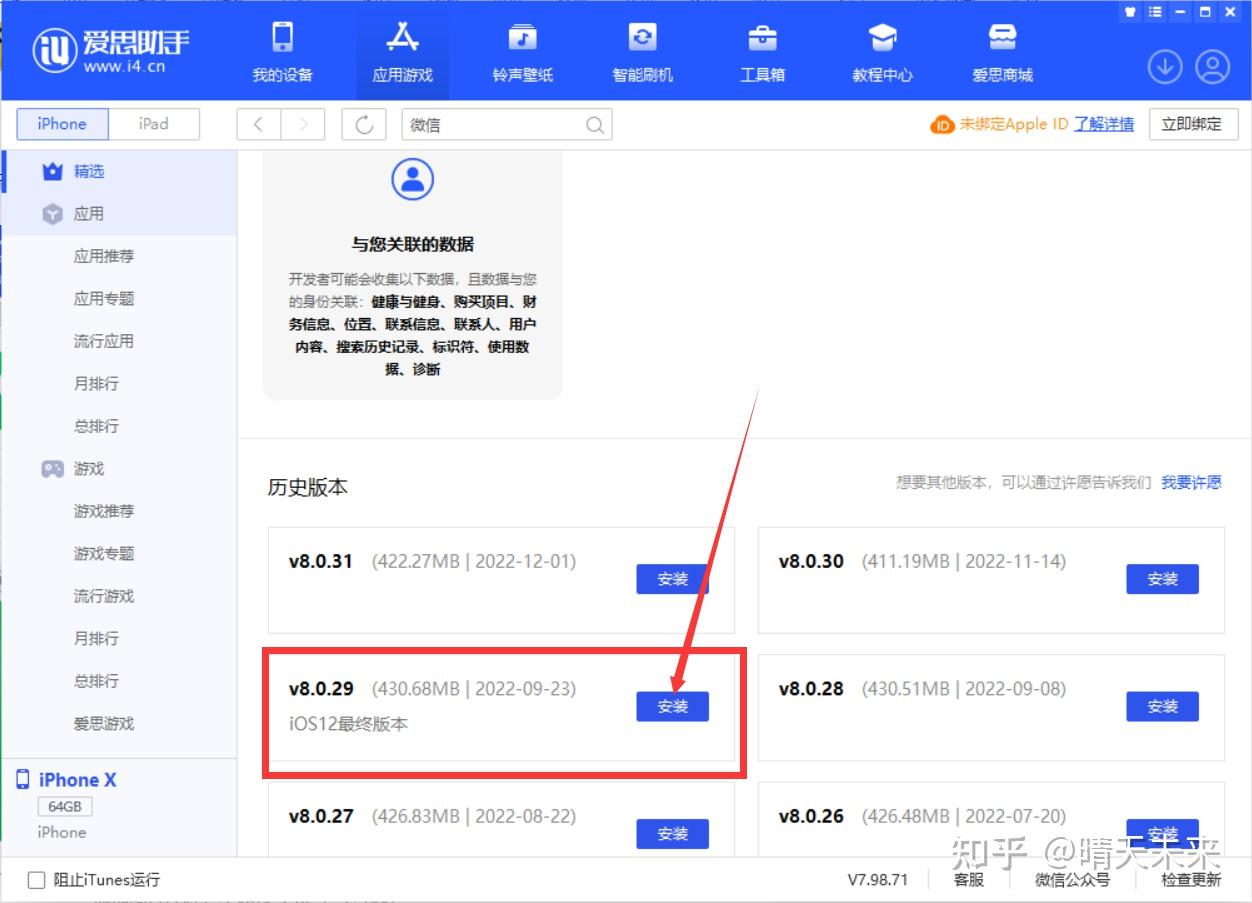The image size is (1252, 903).
Task: Install version v8.0.28
Action: point(1162,706)
